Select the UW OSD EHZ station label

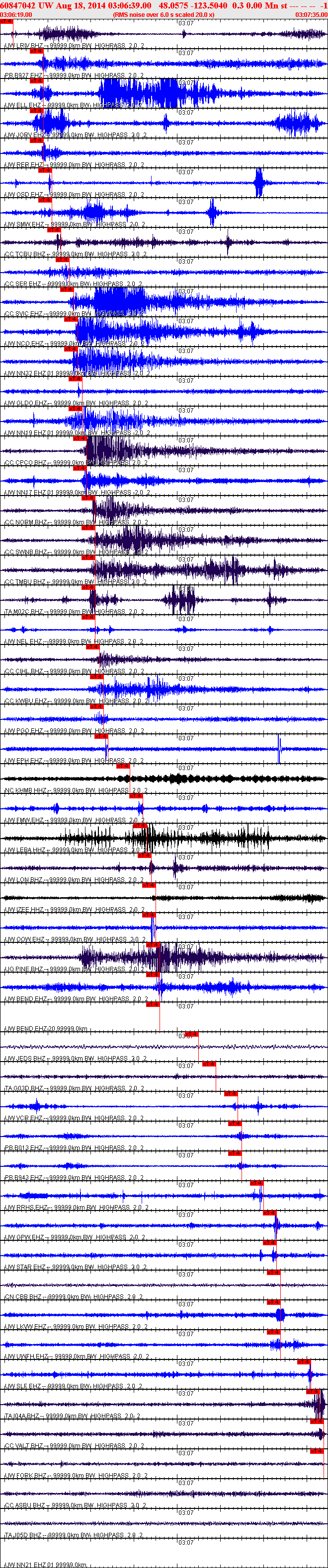click(x=75, y=195)
